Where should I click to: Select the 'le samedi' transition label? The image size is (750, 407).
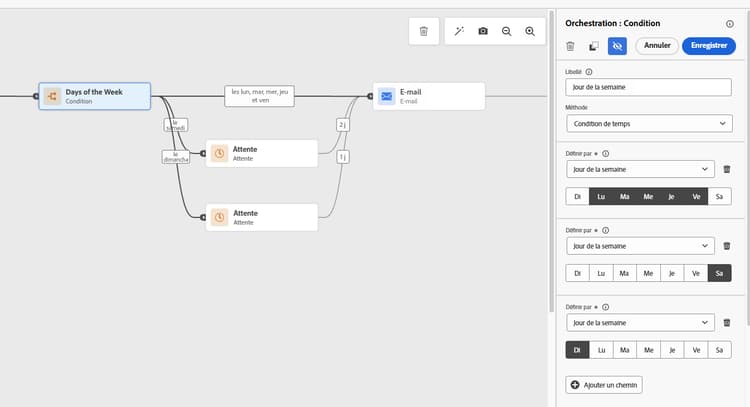coord(176,125)
